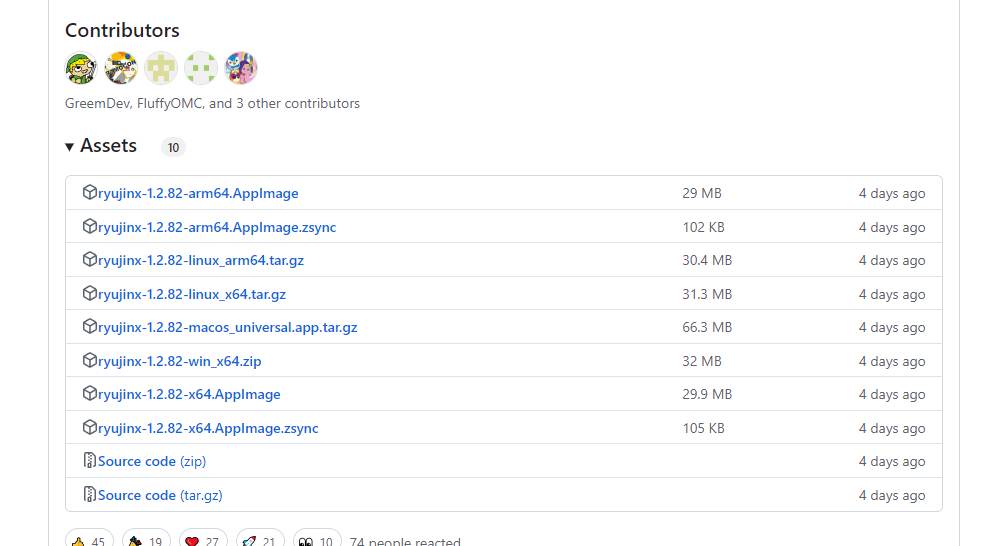
Task: Click package icon beside win_x64.zip
Action: tap(89, 360)
